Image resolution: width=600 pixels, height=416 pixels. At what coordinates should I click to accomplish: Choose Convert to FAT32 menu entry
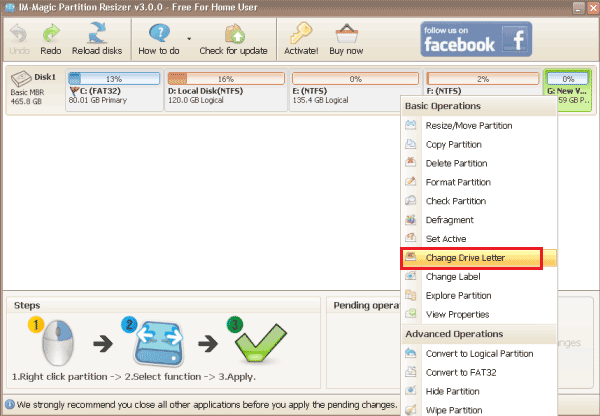pyautogui.click(x=479, y=372)
